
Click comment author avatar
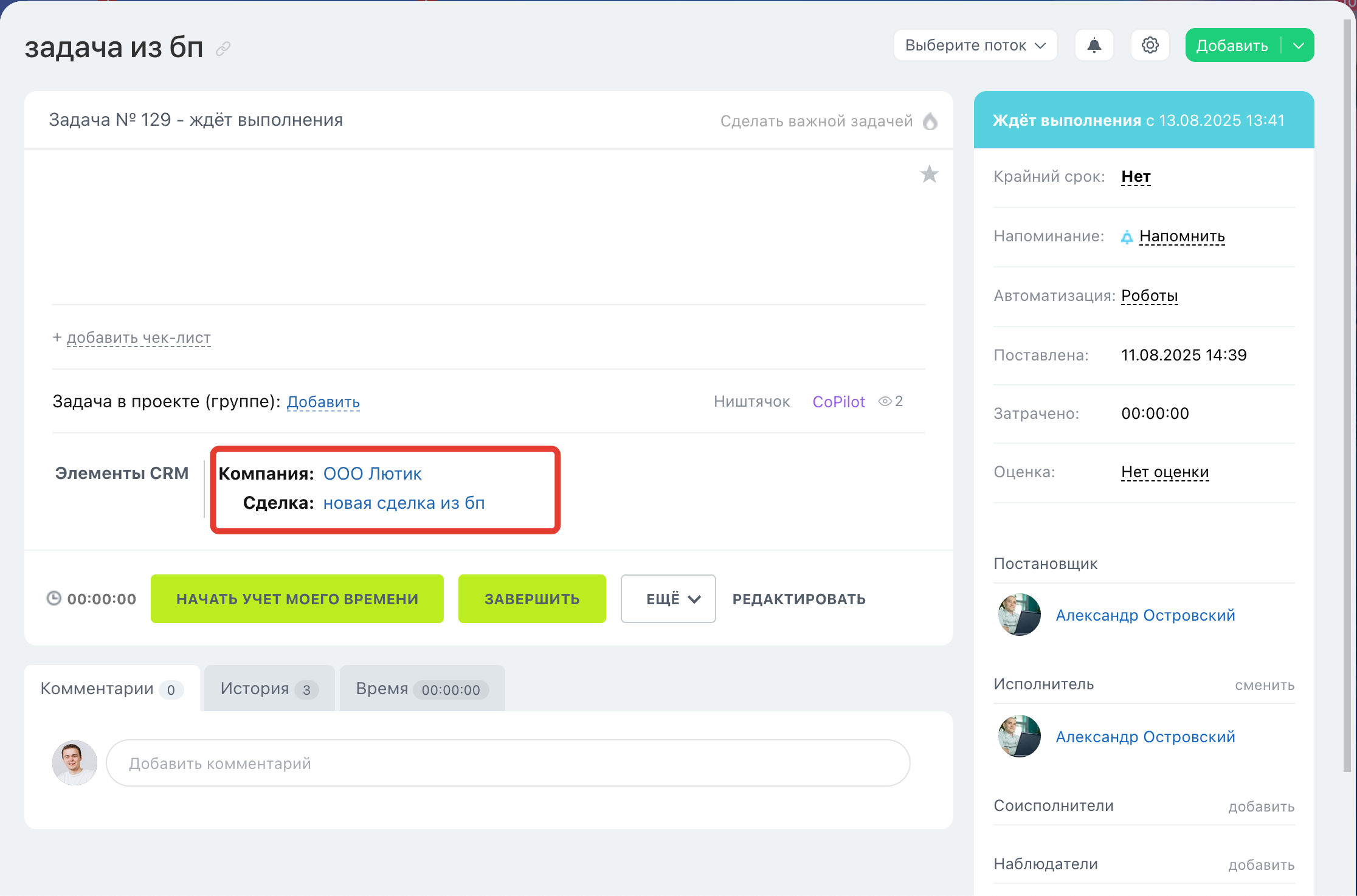[75, 763]
